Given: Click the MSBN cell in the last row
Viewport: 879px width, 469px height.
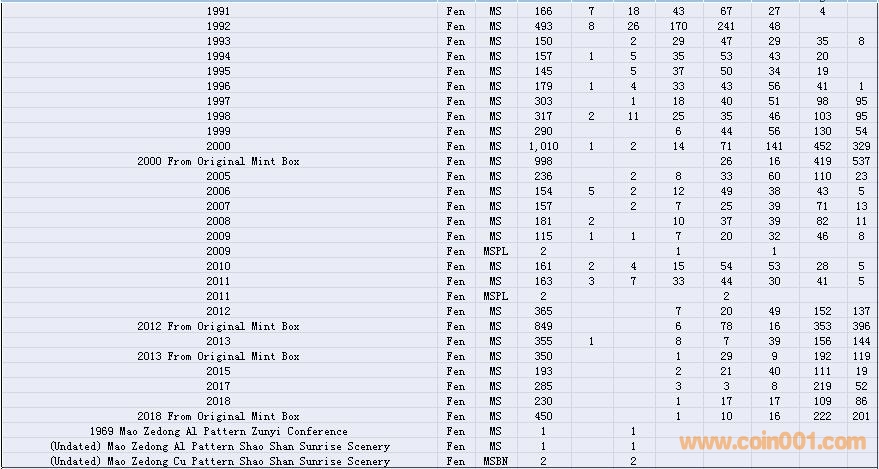Looking at the screenshot, I should [x=496, y=462].
